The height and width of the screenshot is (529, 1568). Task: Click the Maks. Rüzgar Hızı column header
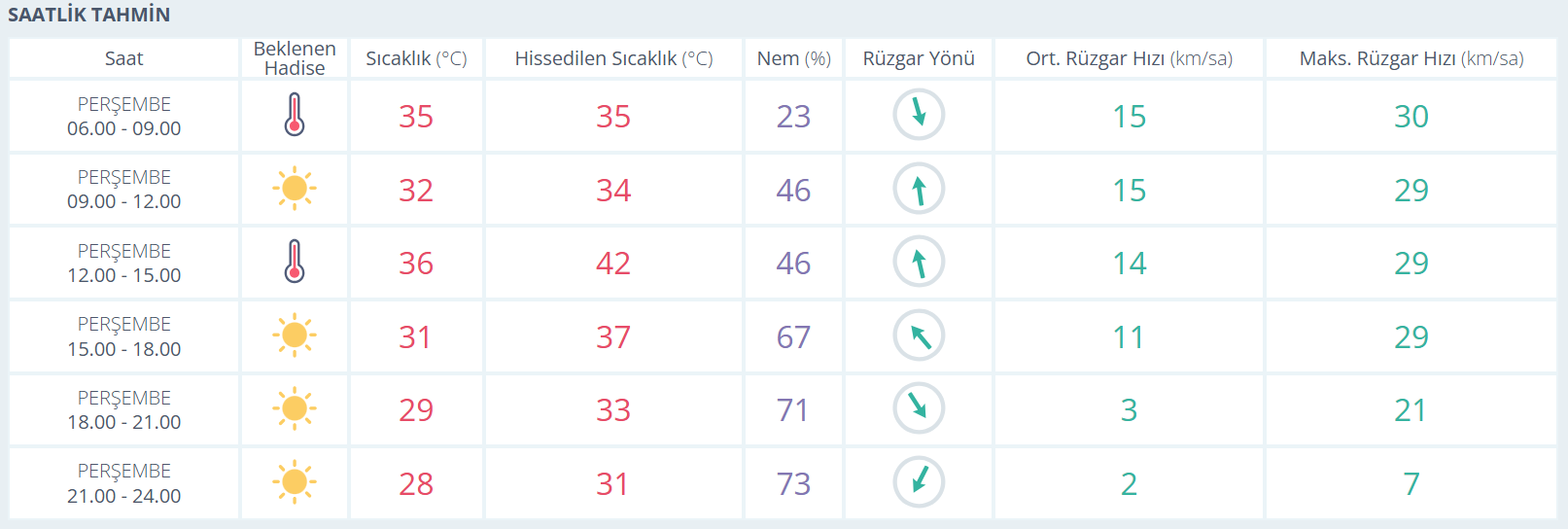pos(1411,58)
